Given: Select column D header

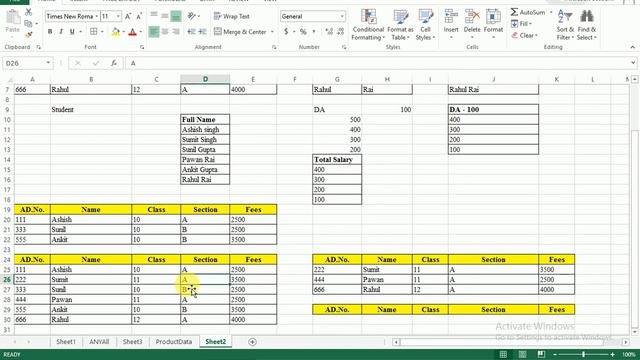Looking at the screenshot, I should 205,79.
